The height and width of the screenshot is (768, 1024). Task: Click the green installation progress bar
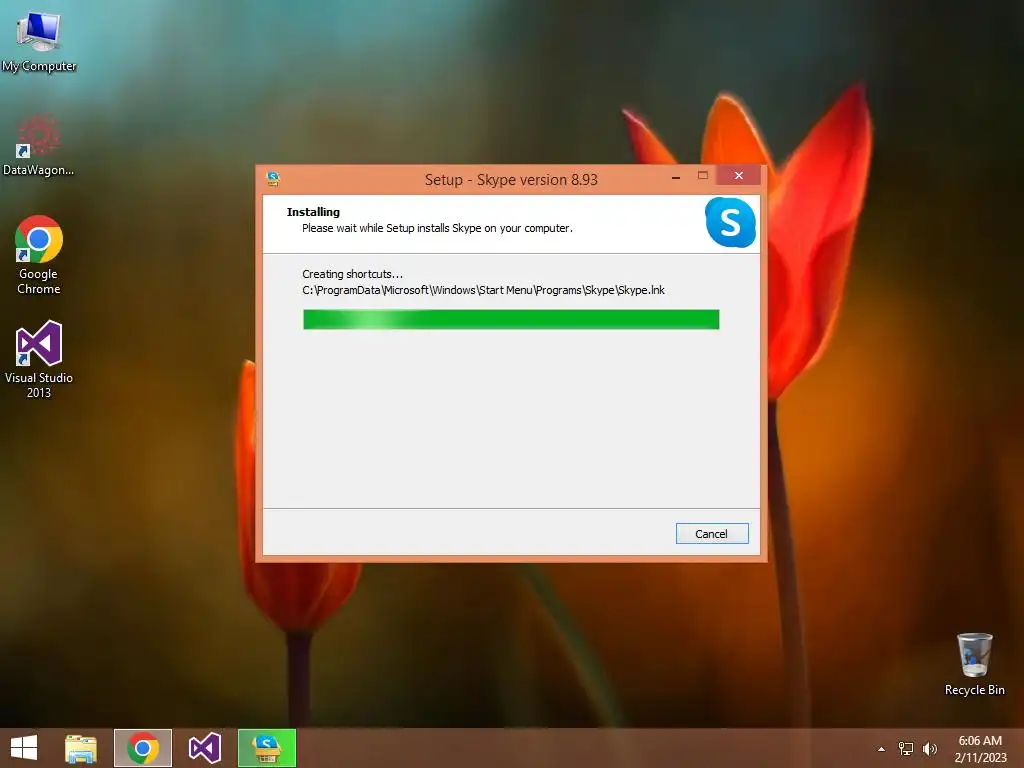pos(511,319)
